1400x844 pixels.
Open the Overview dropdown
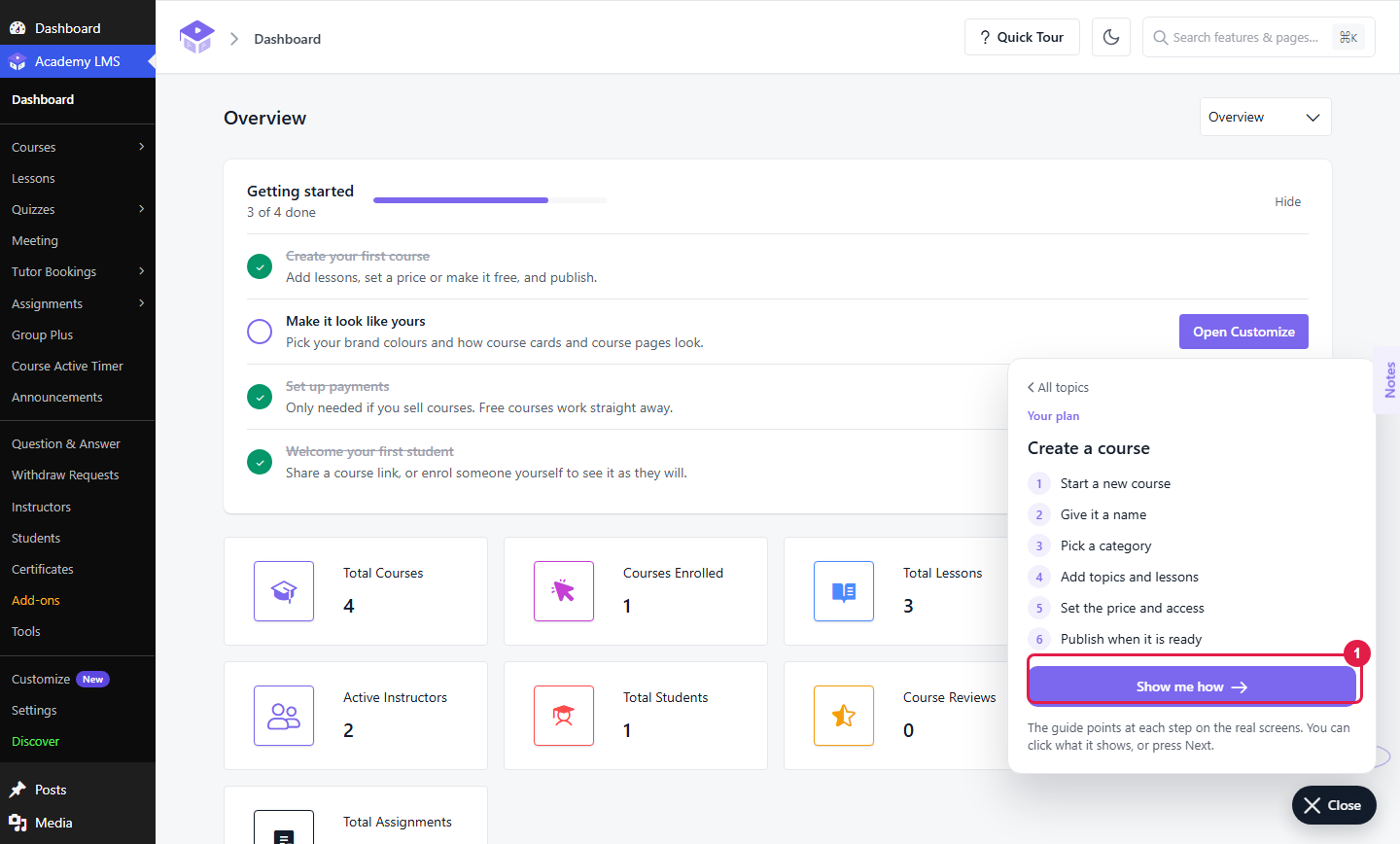[1265, 117]
